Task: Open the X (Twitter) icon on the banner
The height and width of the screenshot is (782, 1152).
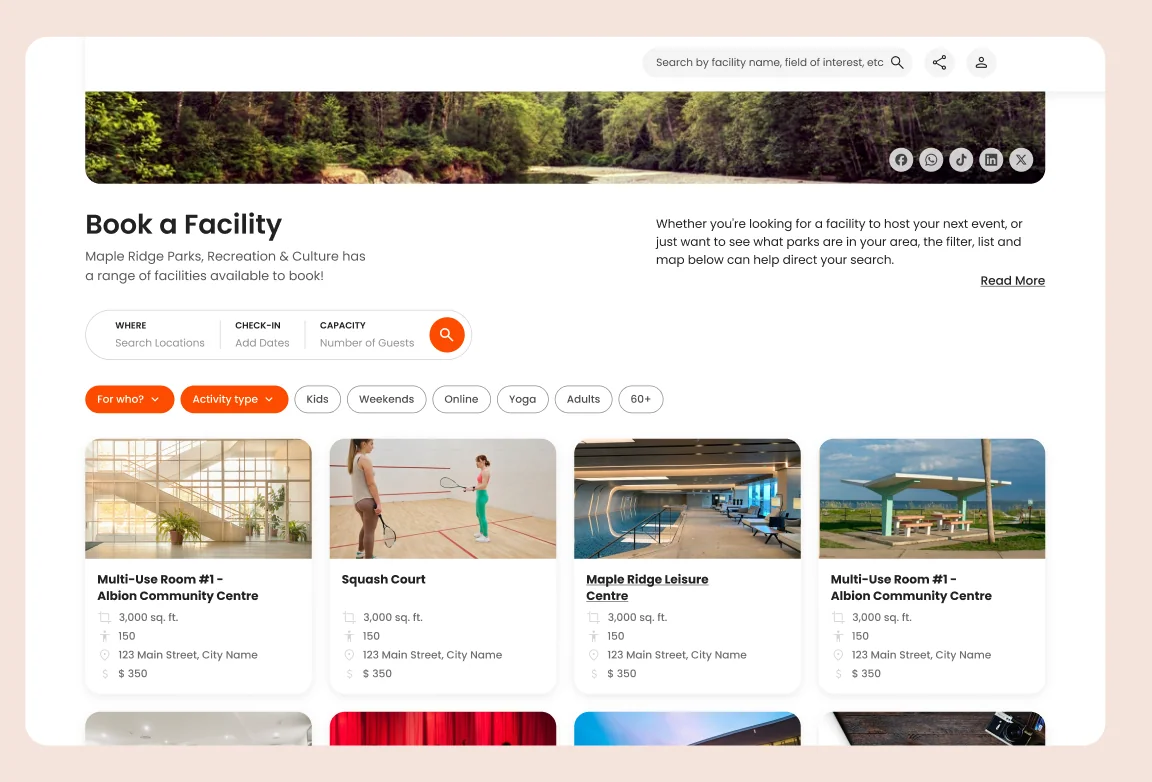Action: click(x=1021, y=159)
